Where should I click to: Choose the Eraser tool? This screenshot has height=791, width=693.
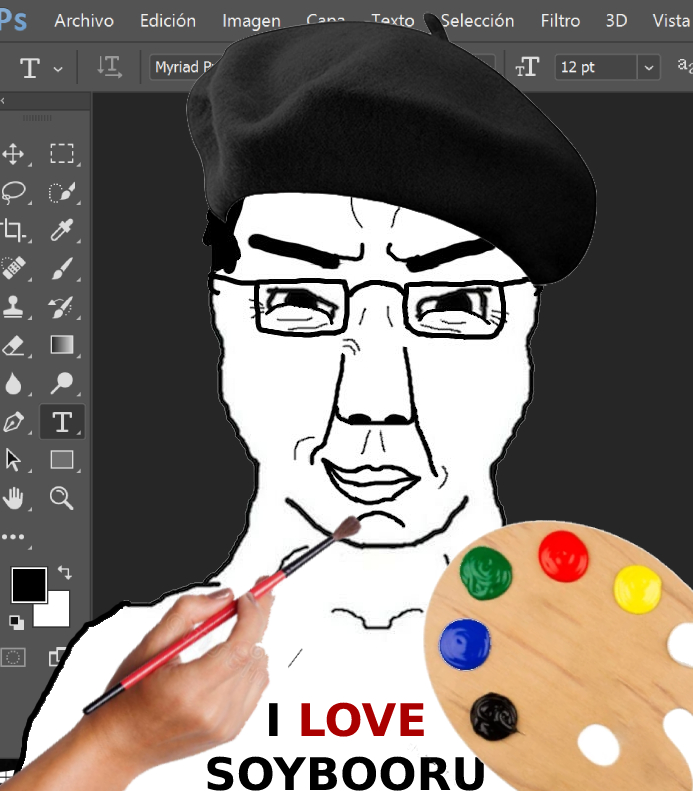(x=14, y=345)
